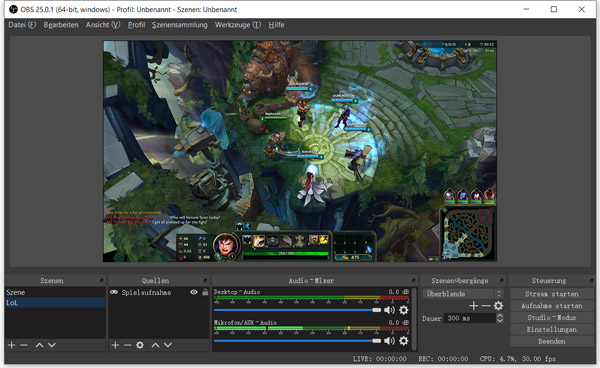Viewport: 600px width, 368px height.
Task: Click the REC: 00:00:00 status
Action: point(443,359)
